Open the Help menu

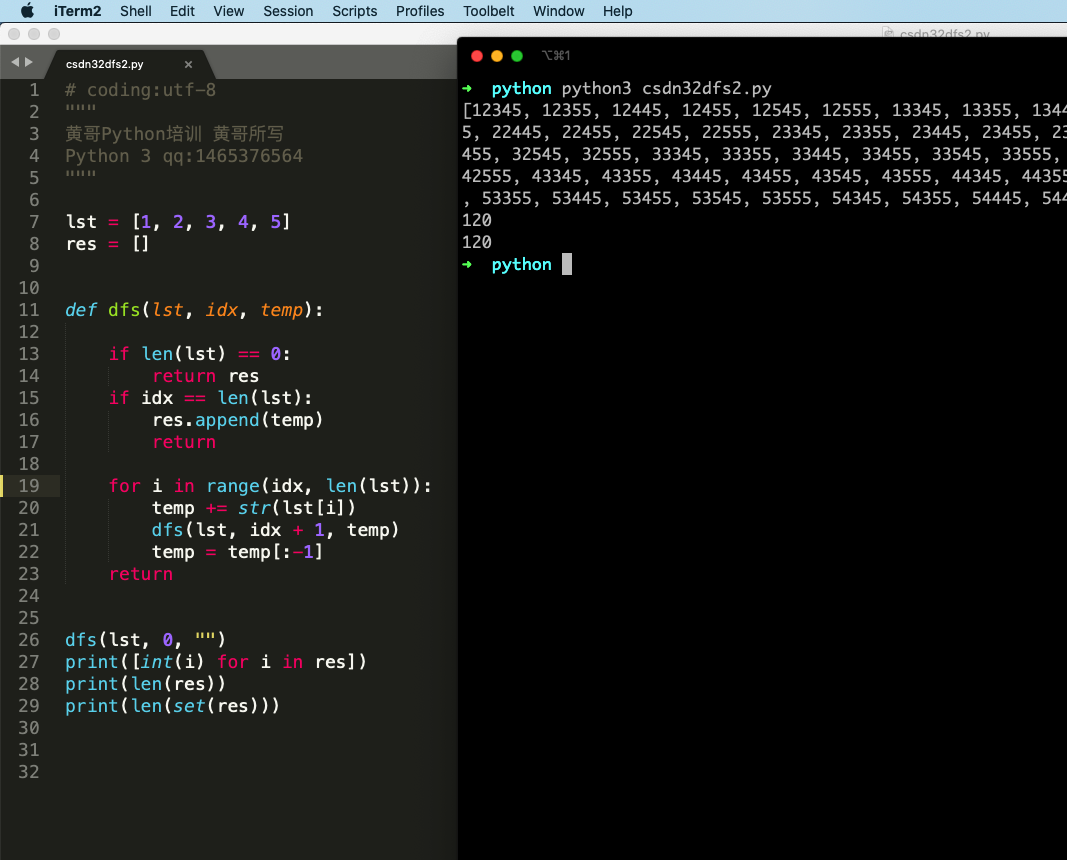617,11
